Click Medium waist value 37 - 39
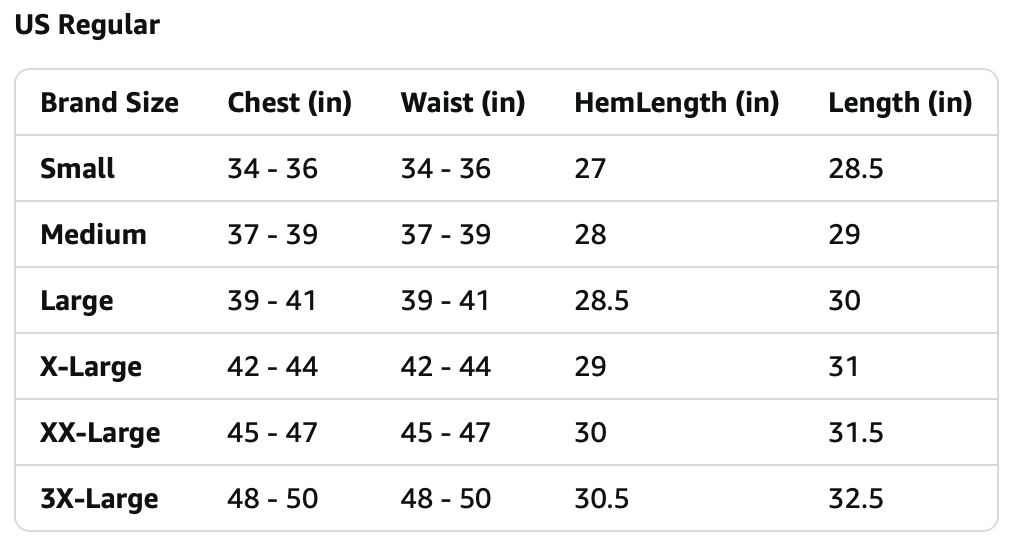 click(x=445, y=235)
